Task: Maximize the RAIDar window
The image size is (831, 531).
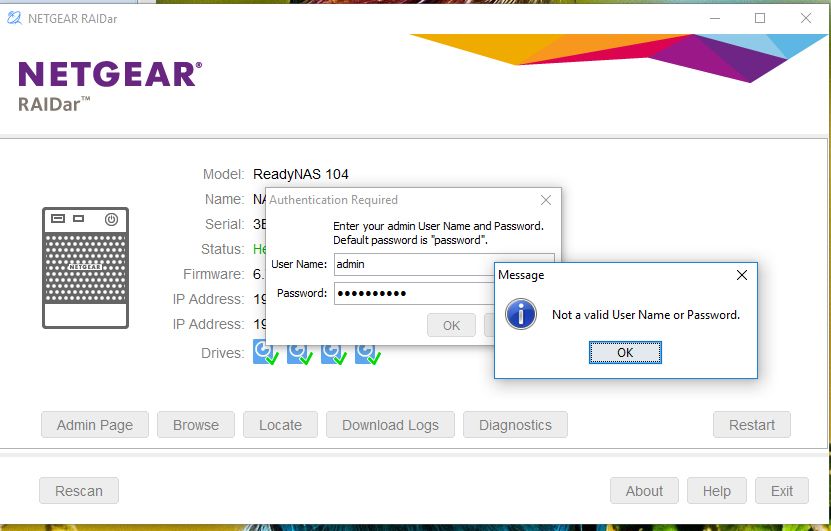Action: click(759, 18)
